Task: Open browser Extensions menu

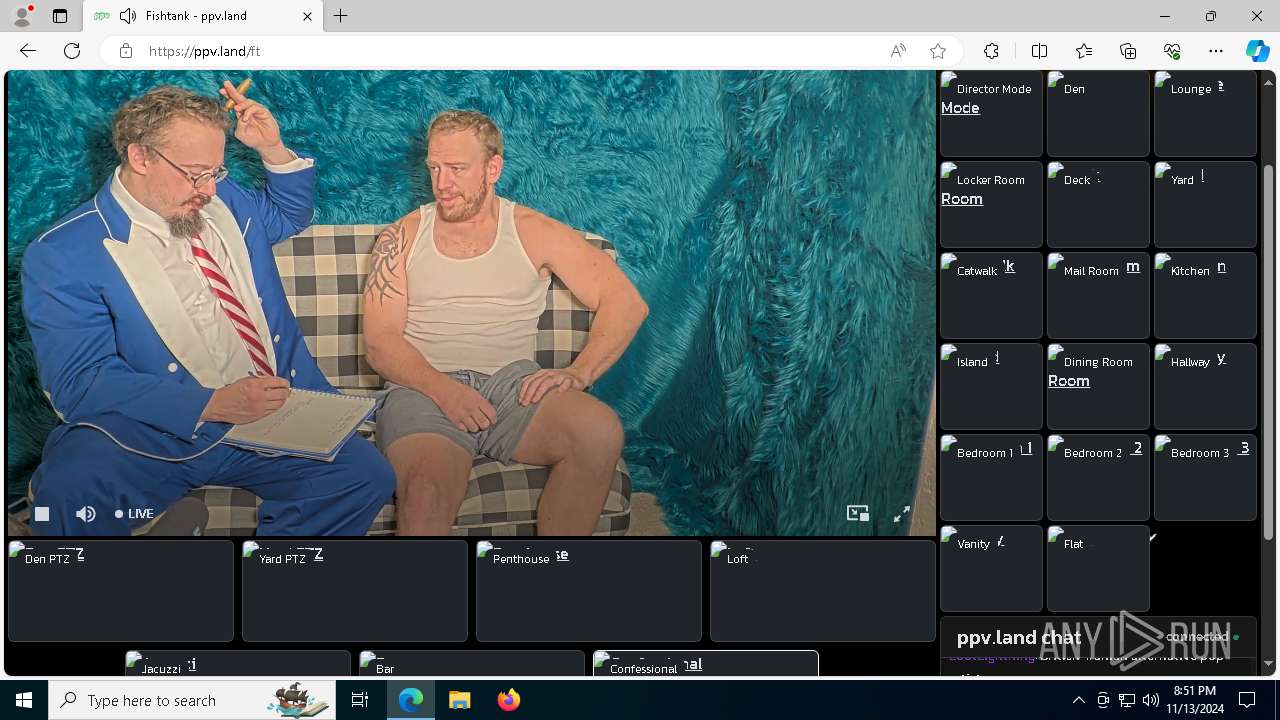Action: [x=991, y=51]
